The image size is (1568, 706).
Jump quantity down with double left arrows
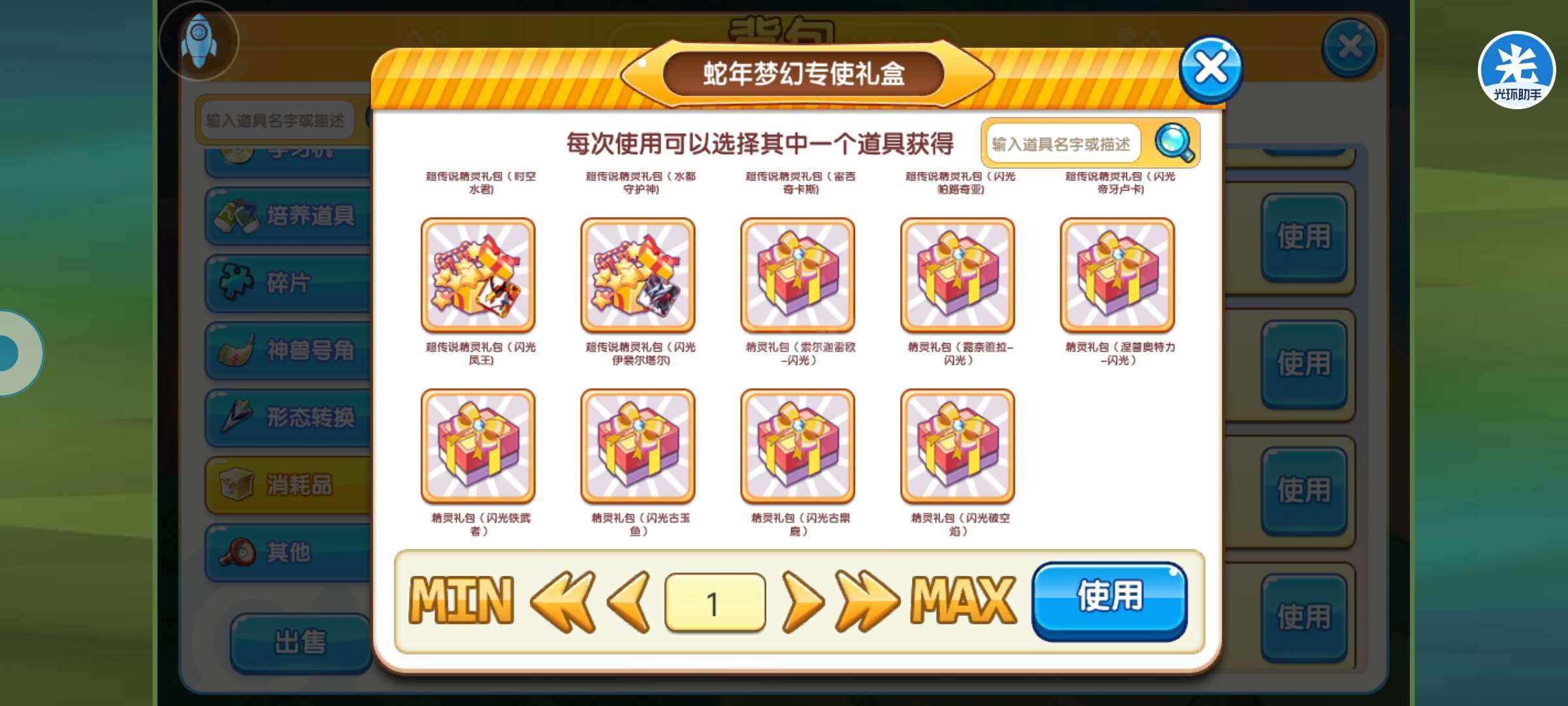point(563,601)
